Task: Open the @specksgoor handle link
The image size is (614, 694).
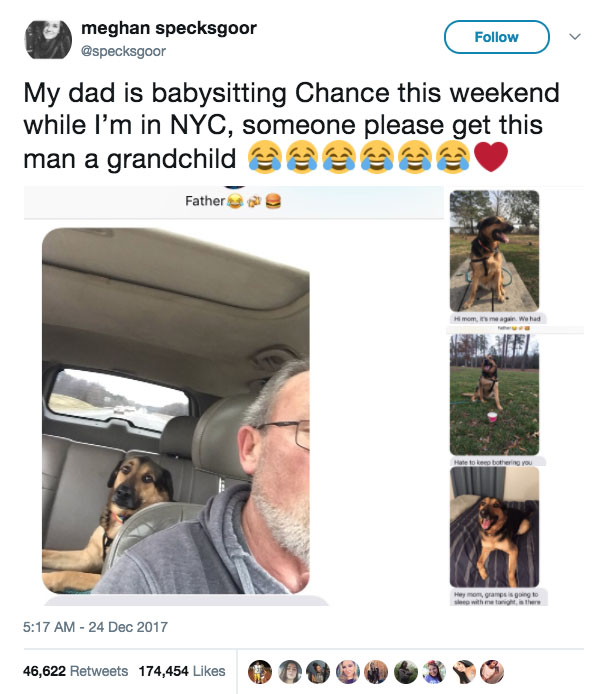Action: click(122, 50)
